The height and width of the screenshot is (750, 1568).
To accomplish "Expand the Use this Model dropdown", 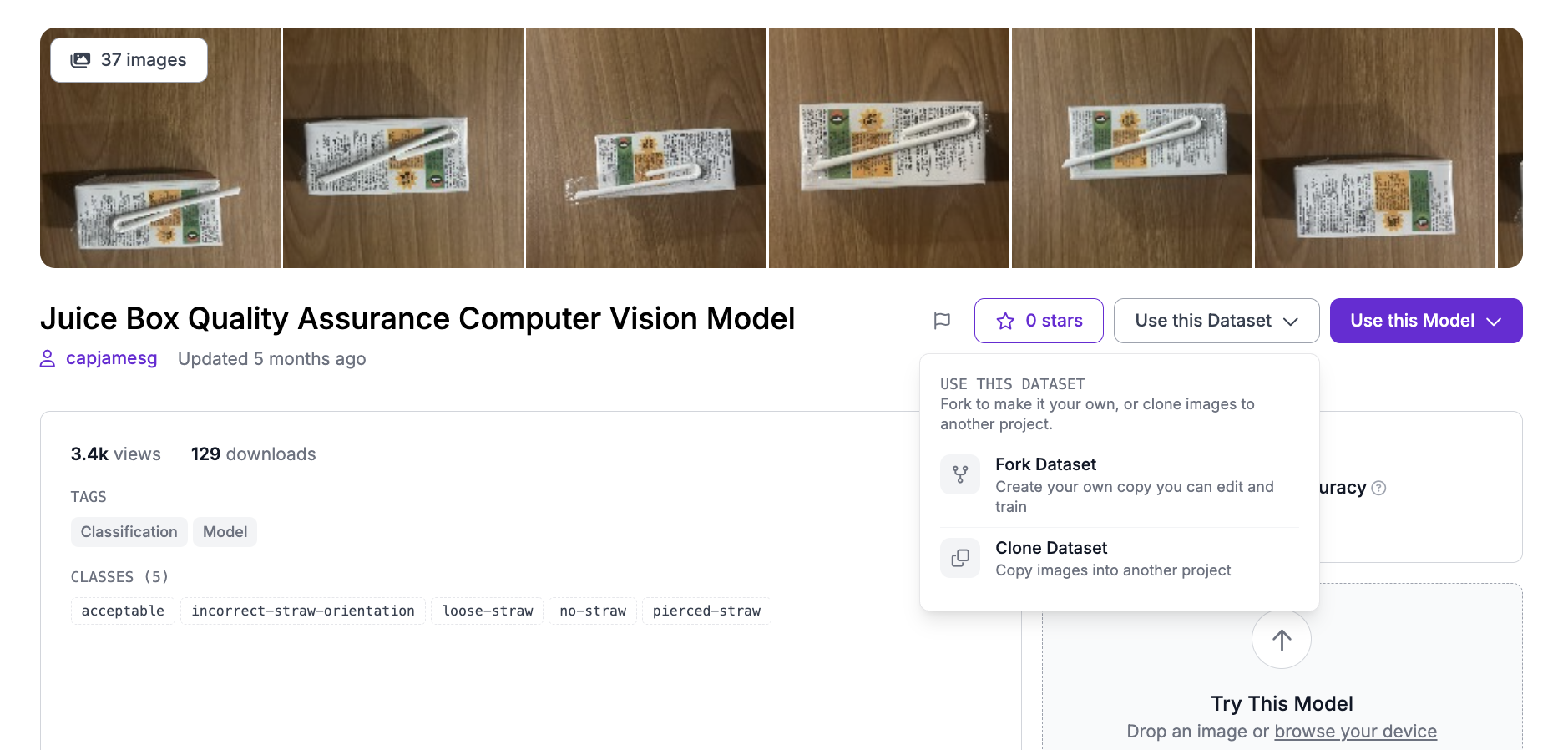I will (x=1425, y=321).
